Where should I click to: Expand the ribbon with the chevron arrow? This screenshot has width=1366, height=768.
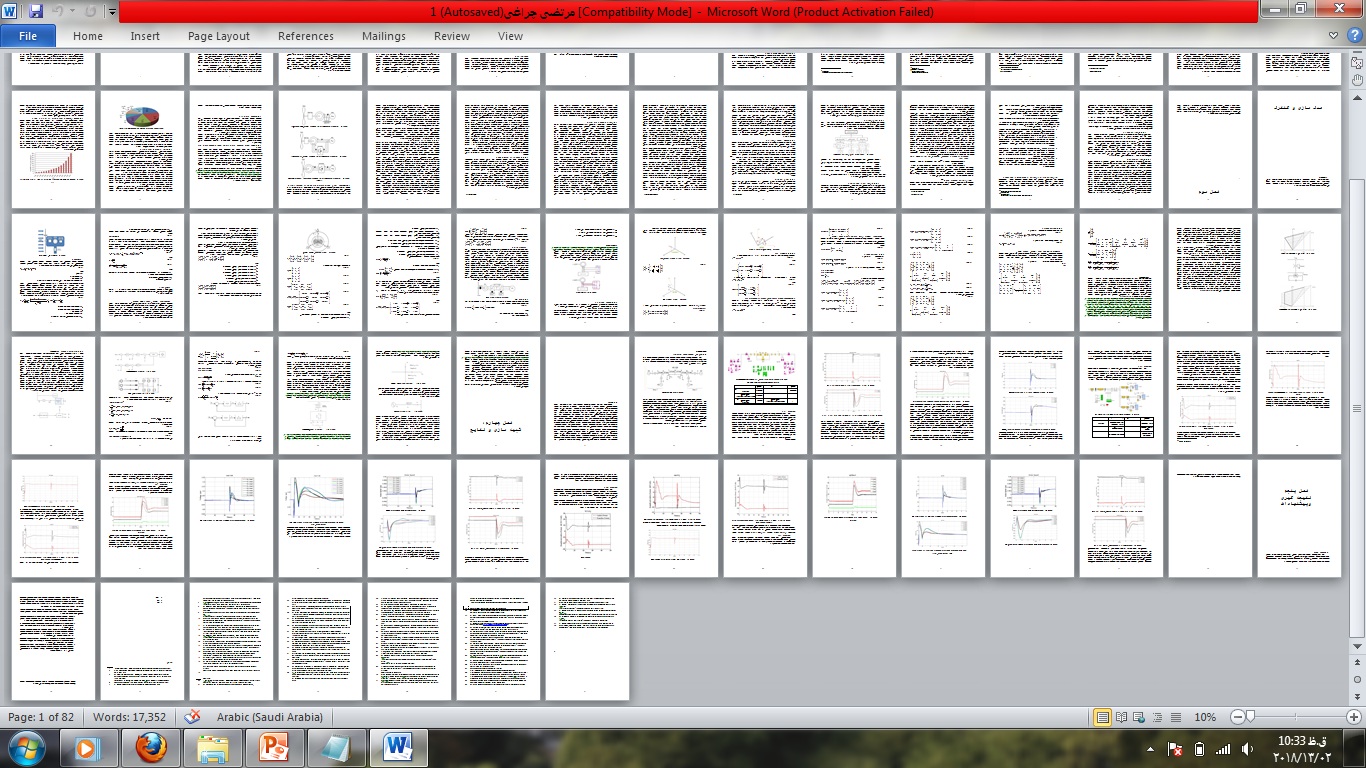(x=1334, y=36)
